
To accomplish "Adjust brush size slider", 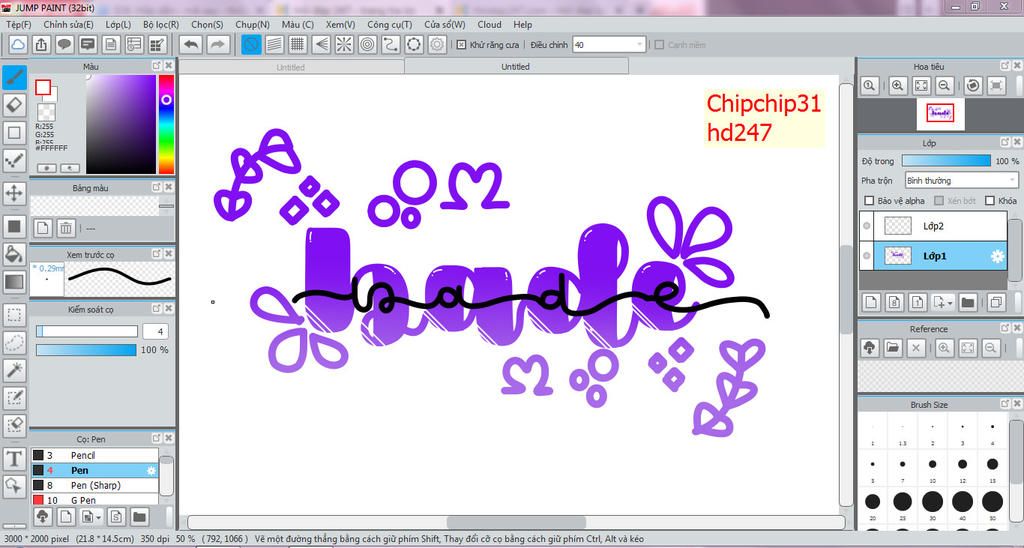I will 87,331.
